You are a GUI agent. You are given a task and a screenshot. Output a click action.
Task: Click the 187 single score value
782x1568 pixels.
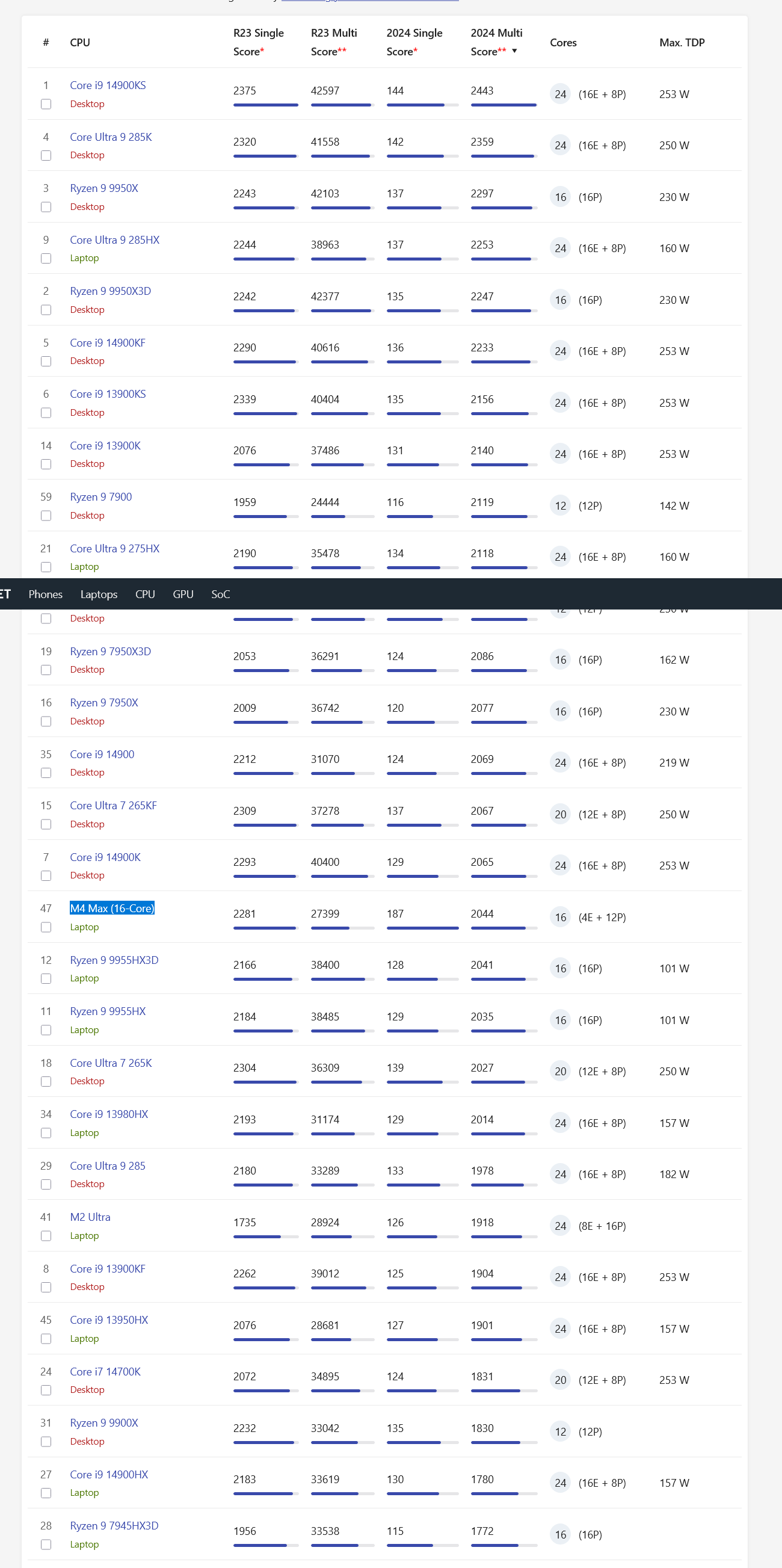[x=395, y=913]
